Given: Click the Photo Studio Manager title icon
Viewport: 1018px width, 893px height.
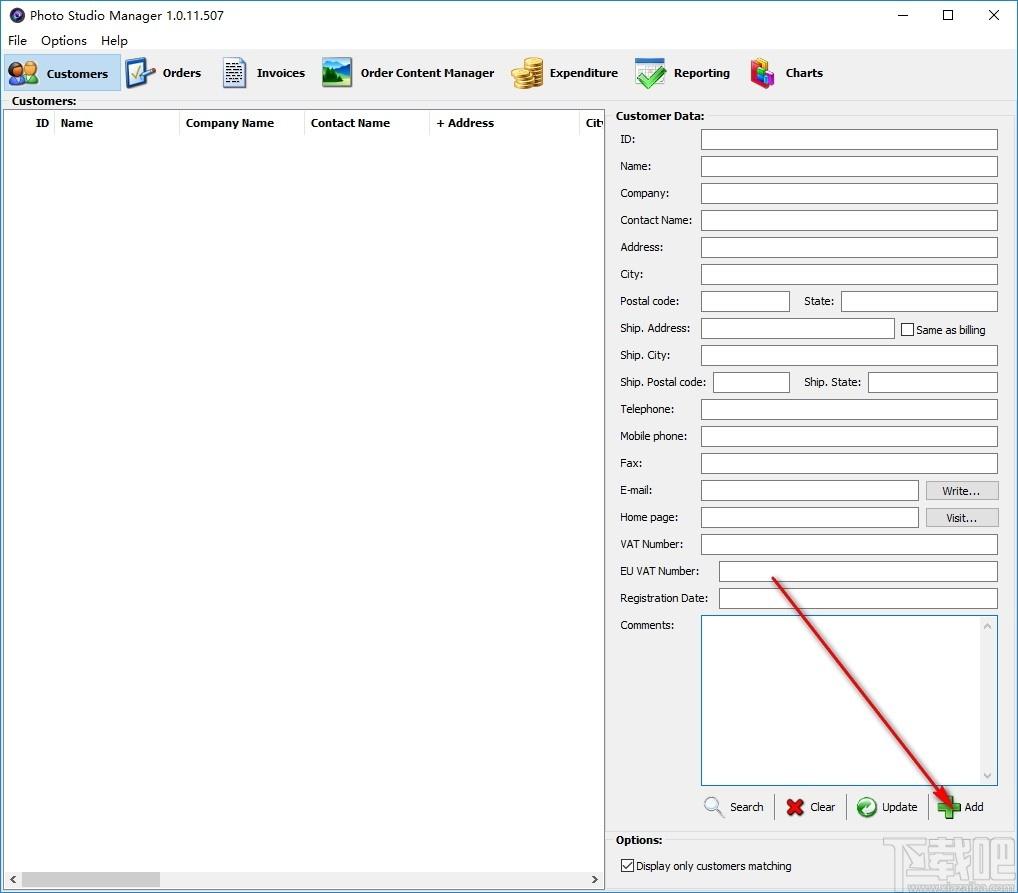Looking at the screenshot, I should (17, 15).
